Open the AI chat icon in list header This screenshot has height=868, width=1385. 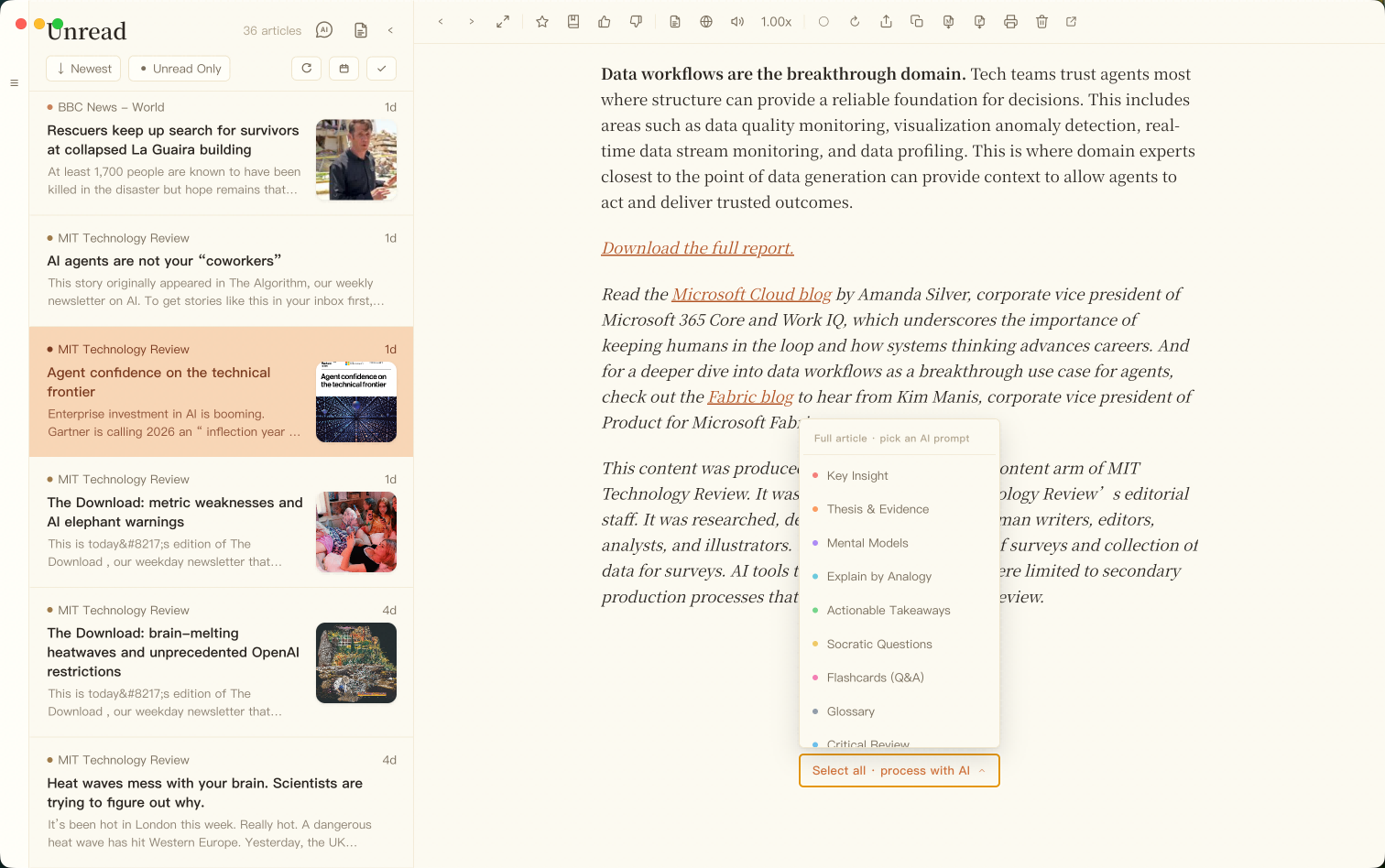[x=324, y=30]
